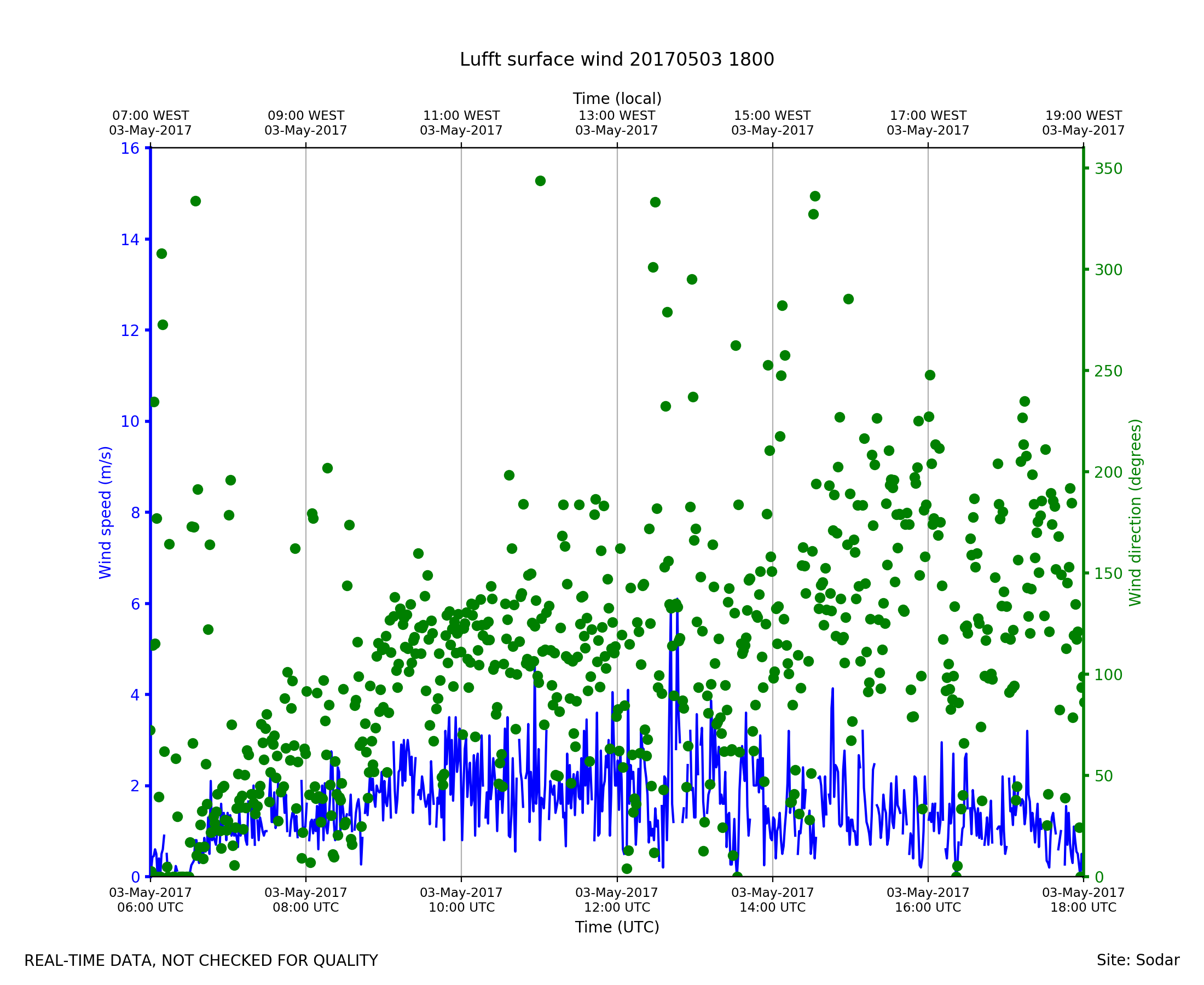The width and height of the screenshot is (1204, 985).
Task: Click the blue "10" wind speed tick label
Action: [x=130, y=421]
